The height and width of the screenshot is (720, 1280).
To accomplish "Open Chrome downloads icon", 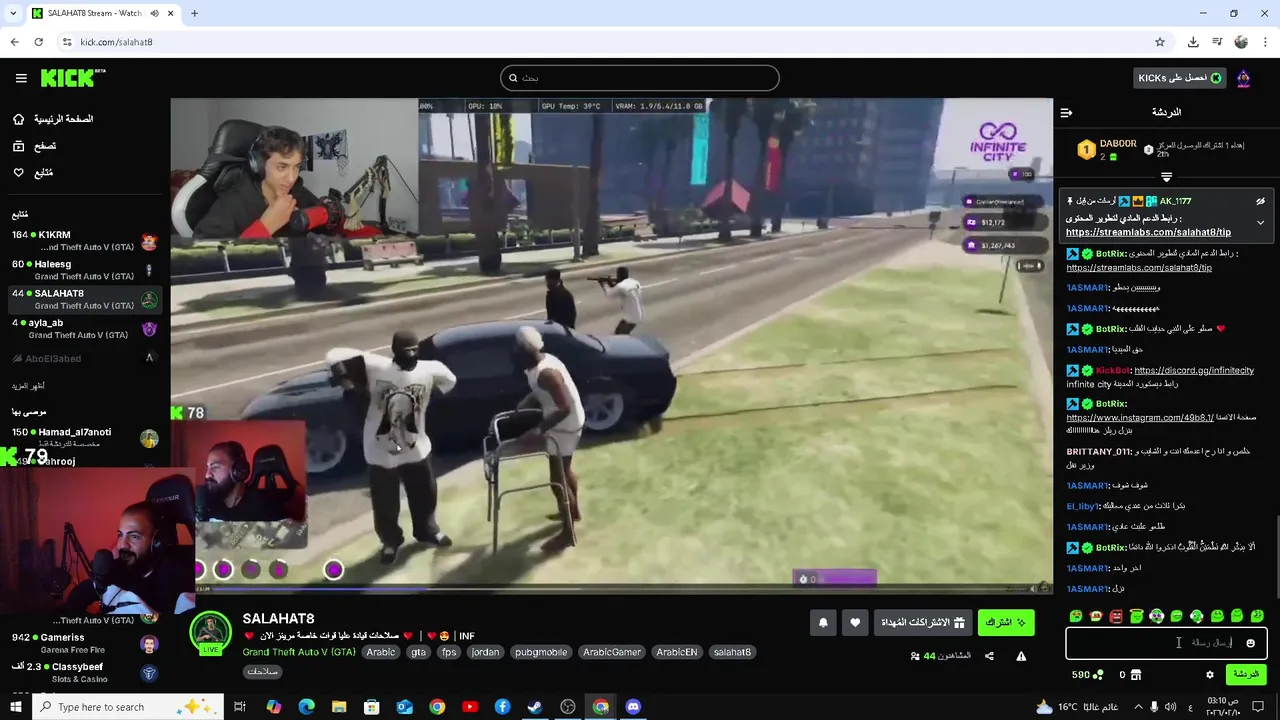I will tap(1193, 42).
